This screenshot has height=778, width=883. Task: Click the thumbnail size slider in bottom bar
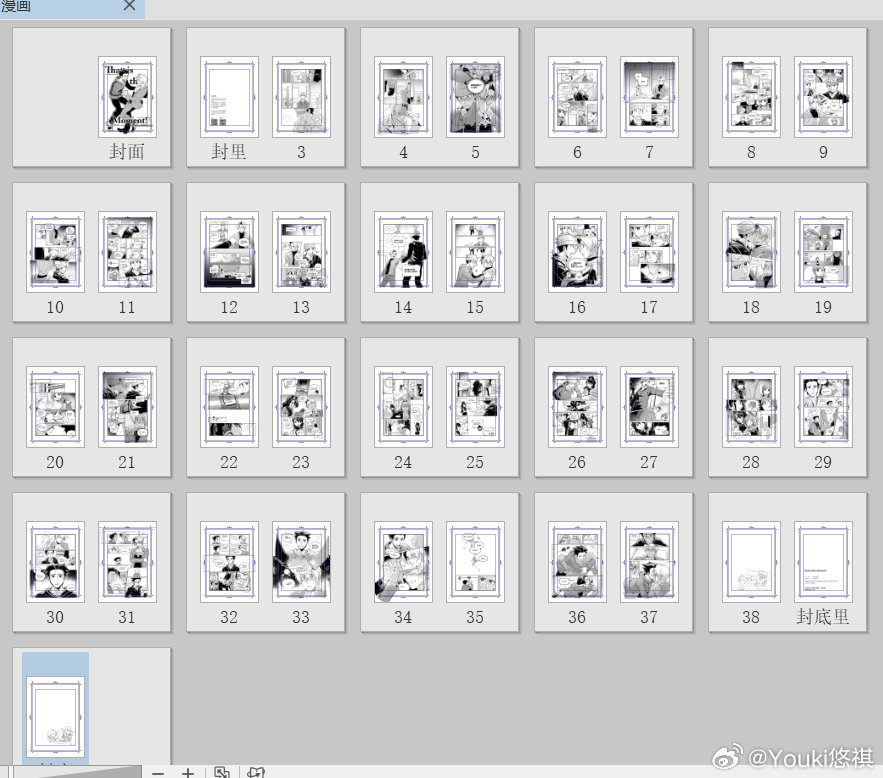[x=76, y=771]
